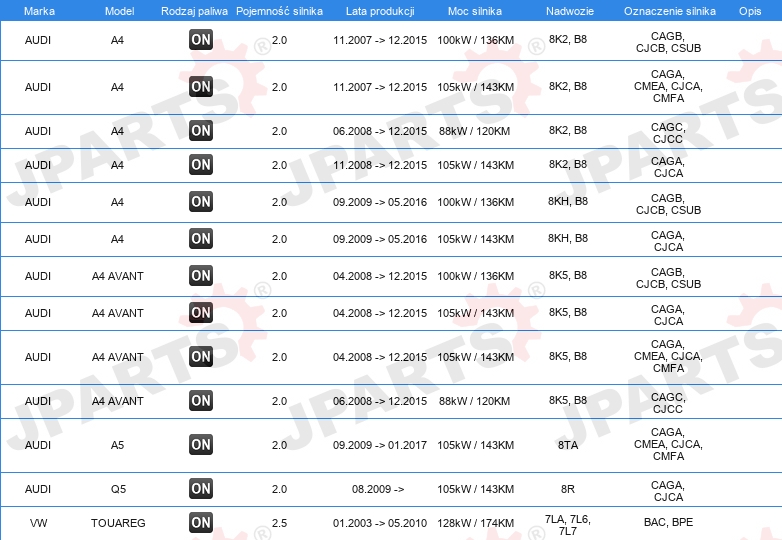Click the 11.2008 -> 12.2015 production years cell
Viewport: 782px width, 540px height.
380,165
